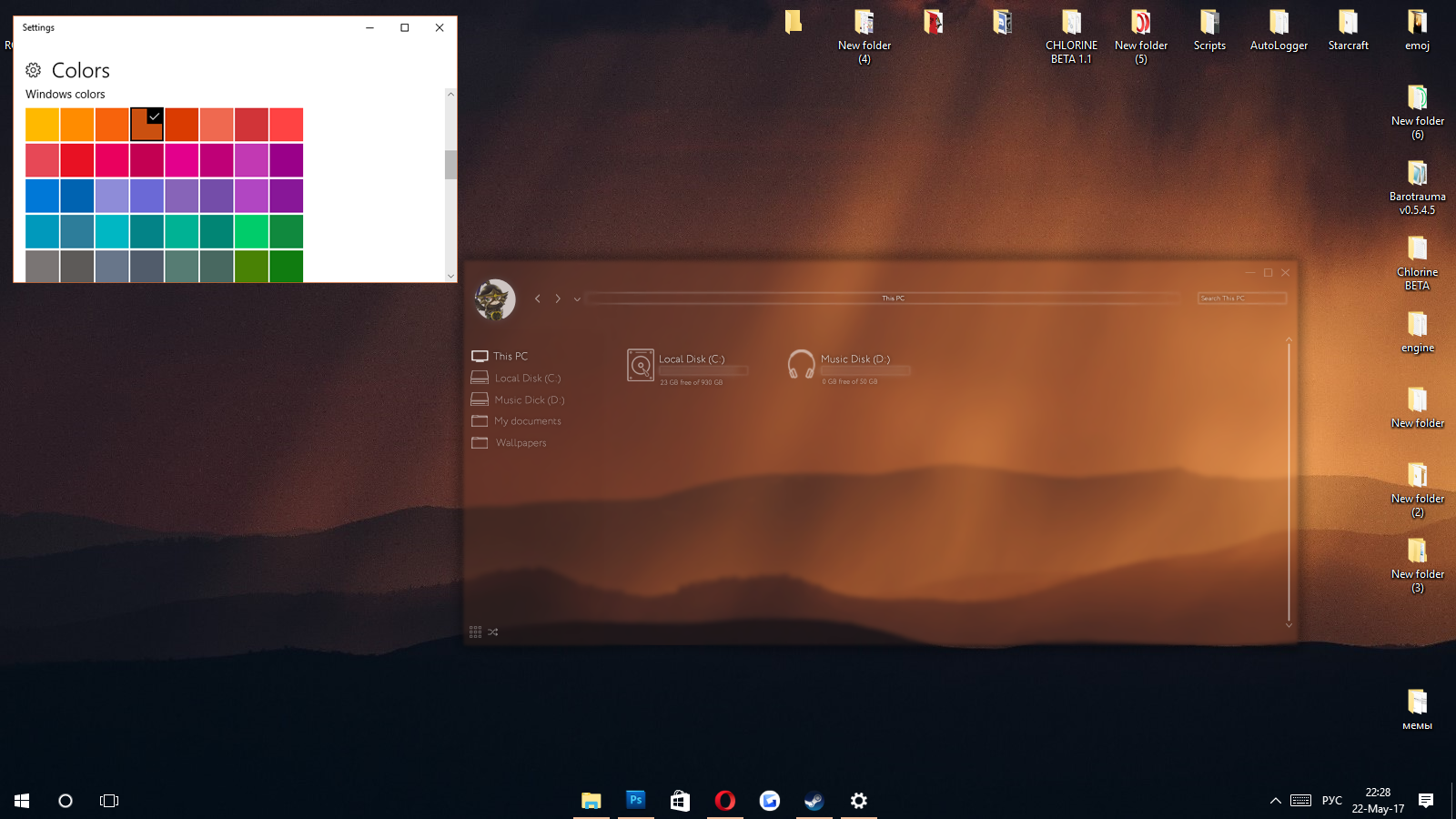Switch the input language indicator РУС

point(1332,801)
